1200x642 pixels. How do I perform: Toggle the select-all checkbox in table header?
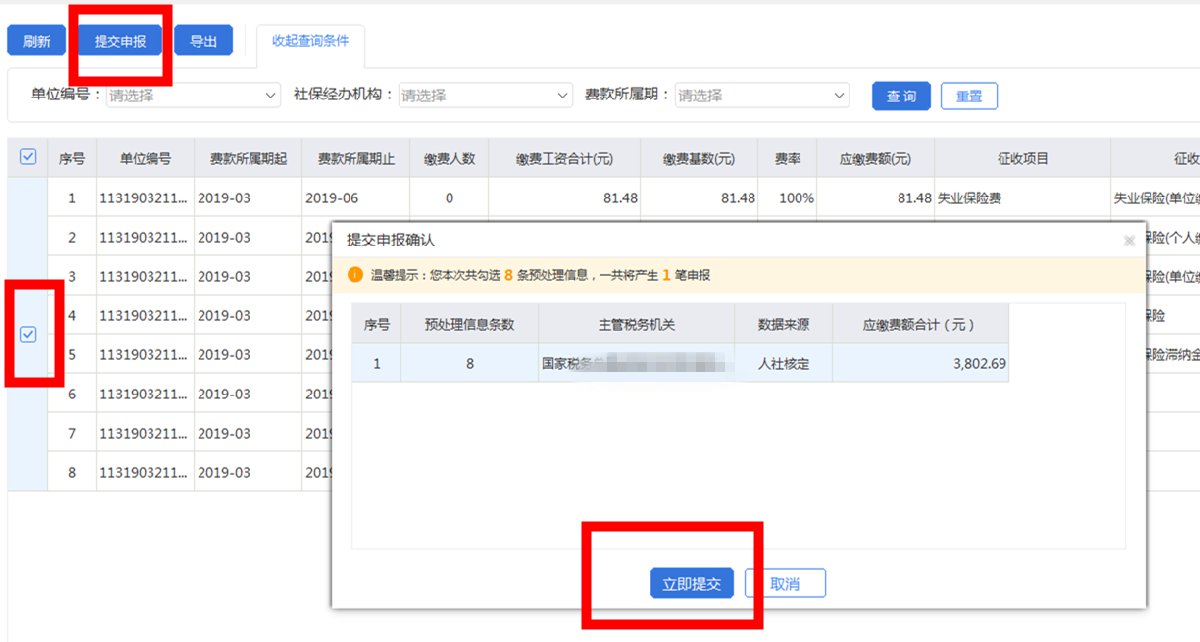point(28,157)
